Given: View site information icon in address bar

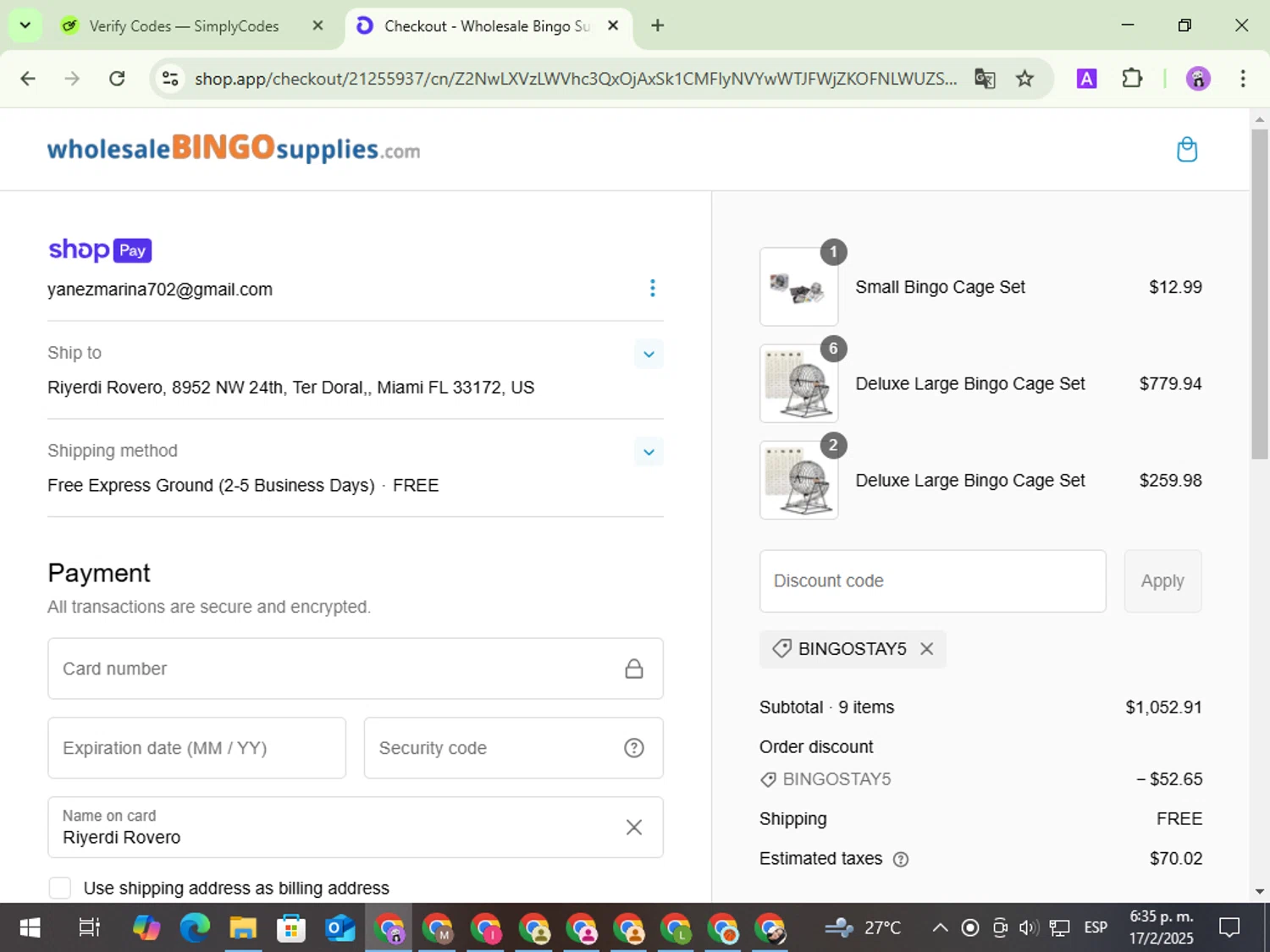Looking at the screenshot, I should [x=170, y=79].
